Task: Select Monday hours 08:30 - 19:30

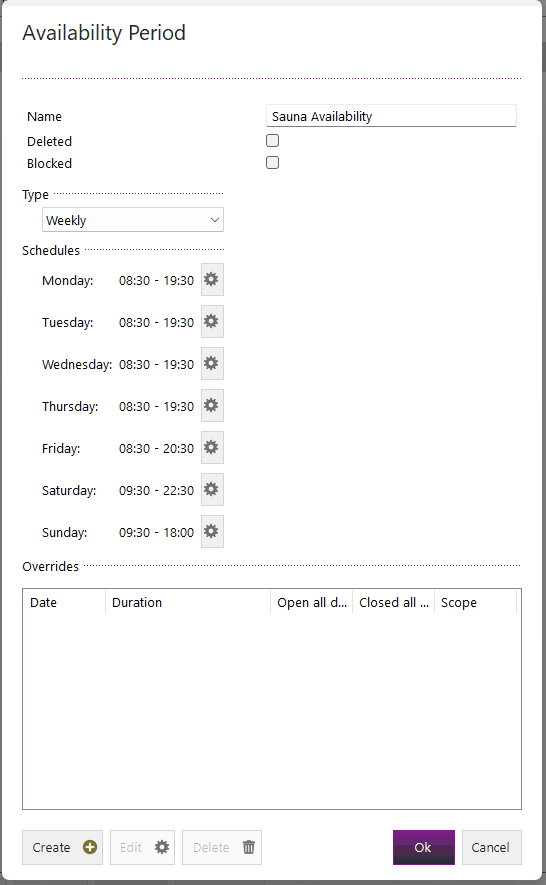Action: pyautogui.click(x=156, y=281)
